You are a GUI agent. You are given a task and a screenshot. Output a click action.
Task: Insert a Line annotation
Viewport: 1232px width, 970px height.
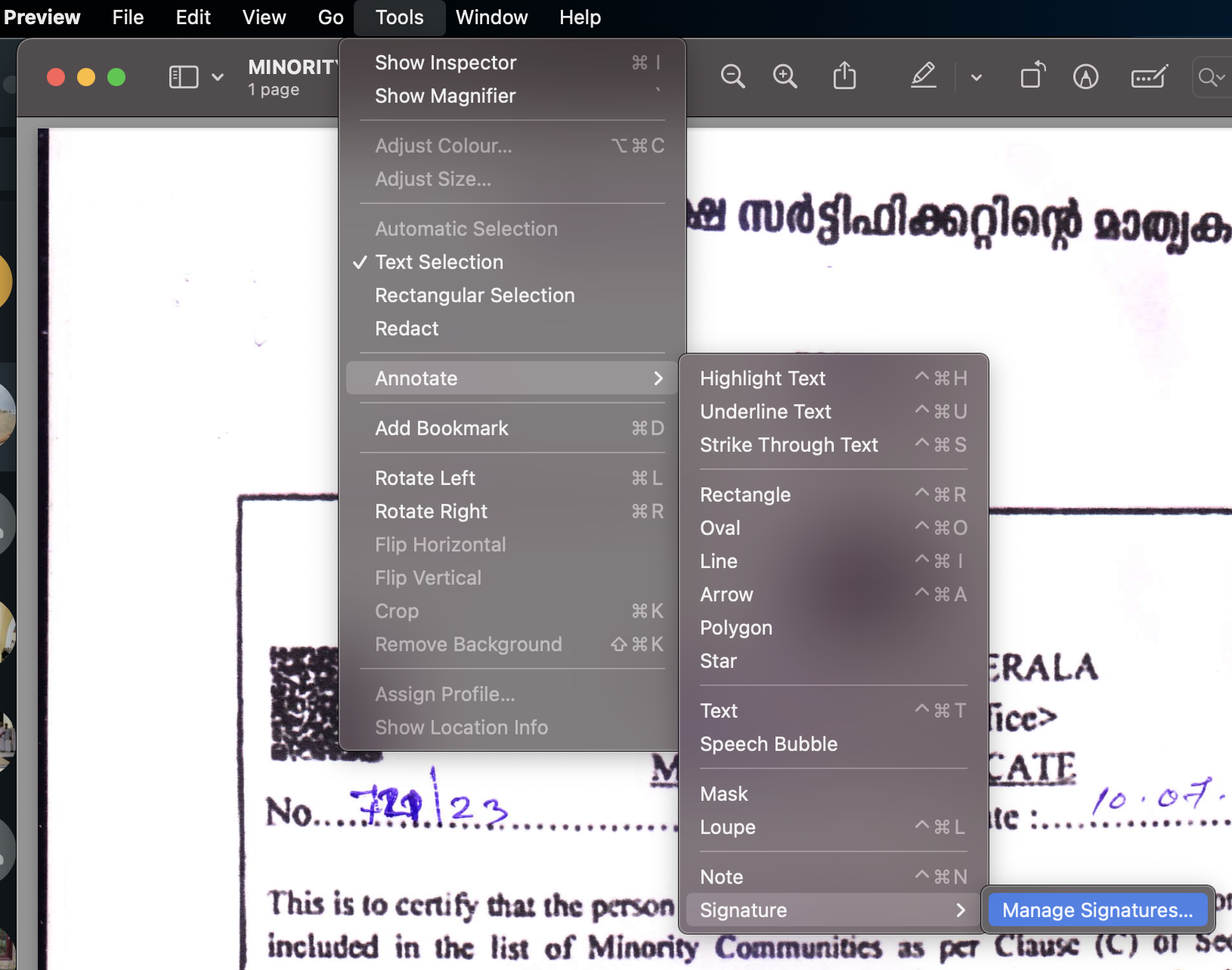[833, 561]
